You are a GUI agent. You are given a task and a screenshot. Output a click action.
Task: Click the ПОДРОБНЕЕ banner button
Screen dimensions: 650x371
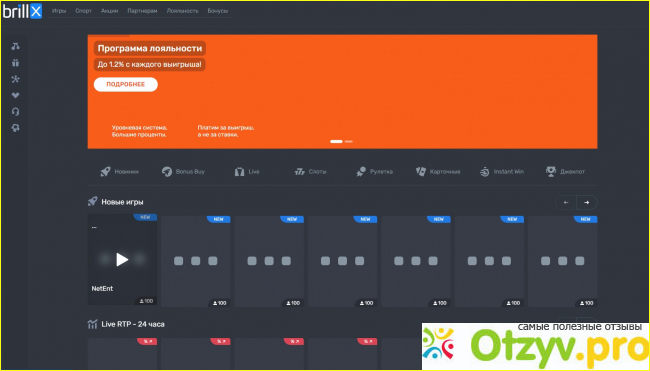[x=126, y=84]
